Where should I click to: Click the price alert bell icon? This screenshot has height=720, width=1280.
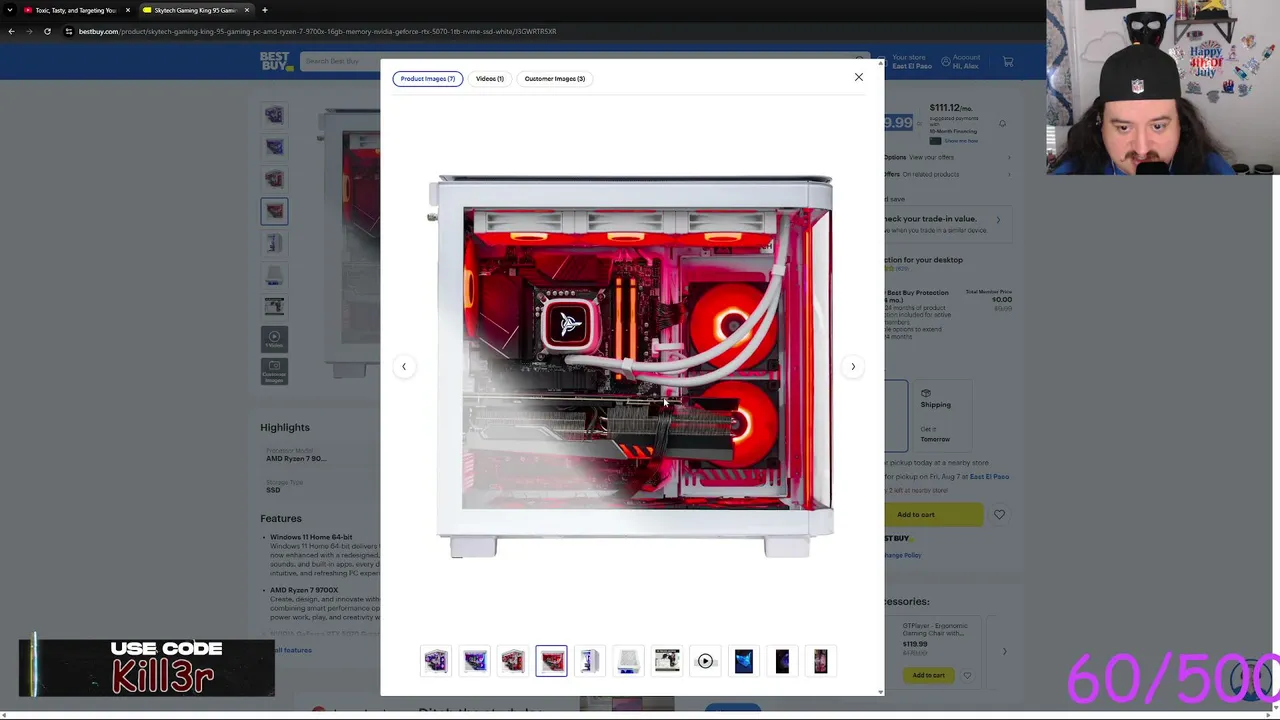coord(1002,123)
